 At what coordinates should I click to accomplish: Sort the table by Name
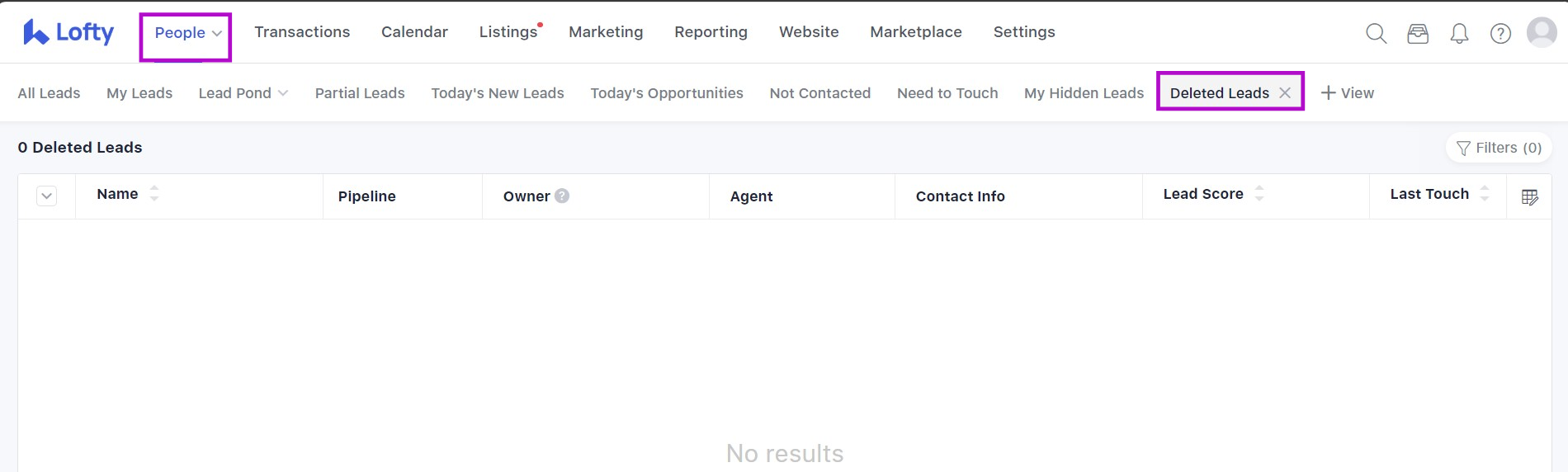pyautogui.click(x=154, y=194)
